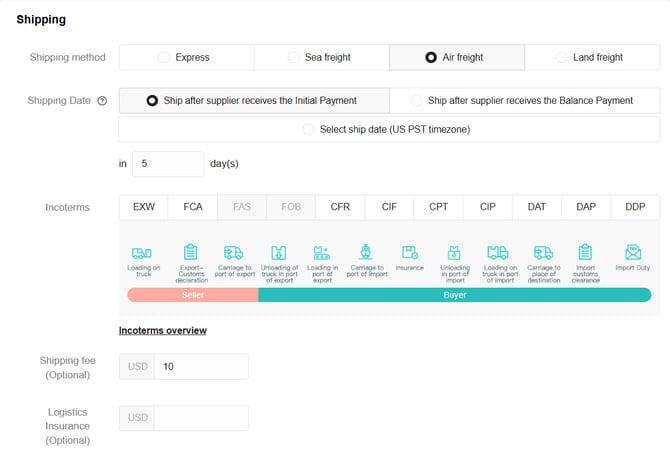Select the EXW incoterm tab

143,207
